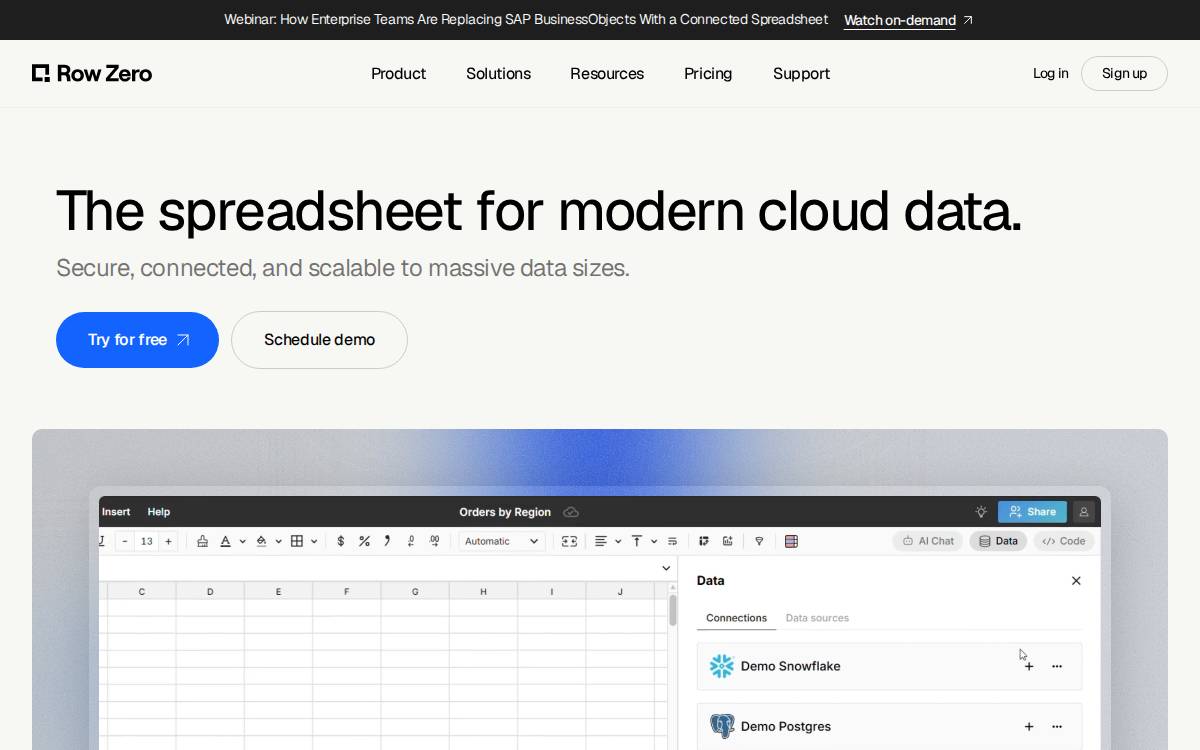Open the Automatic number format dropdown
Viewport: 1200px width, 750px height.
click(501, 541)
